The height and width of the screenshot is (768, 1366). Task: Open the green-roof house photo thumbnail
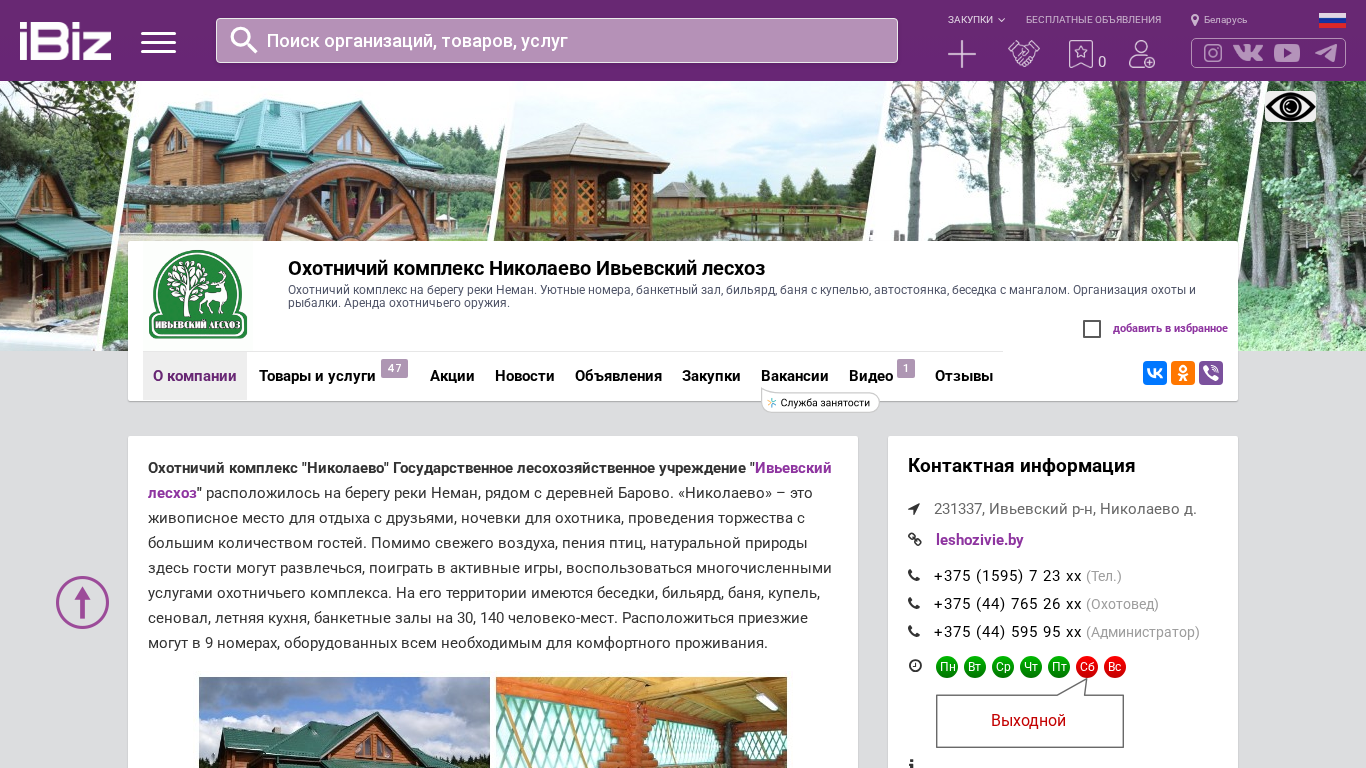(x=344, y=722)
